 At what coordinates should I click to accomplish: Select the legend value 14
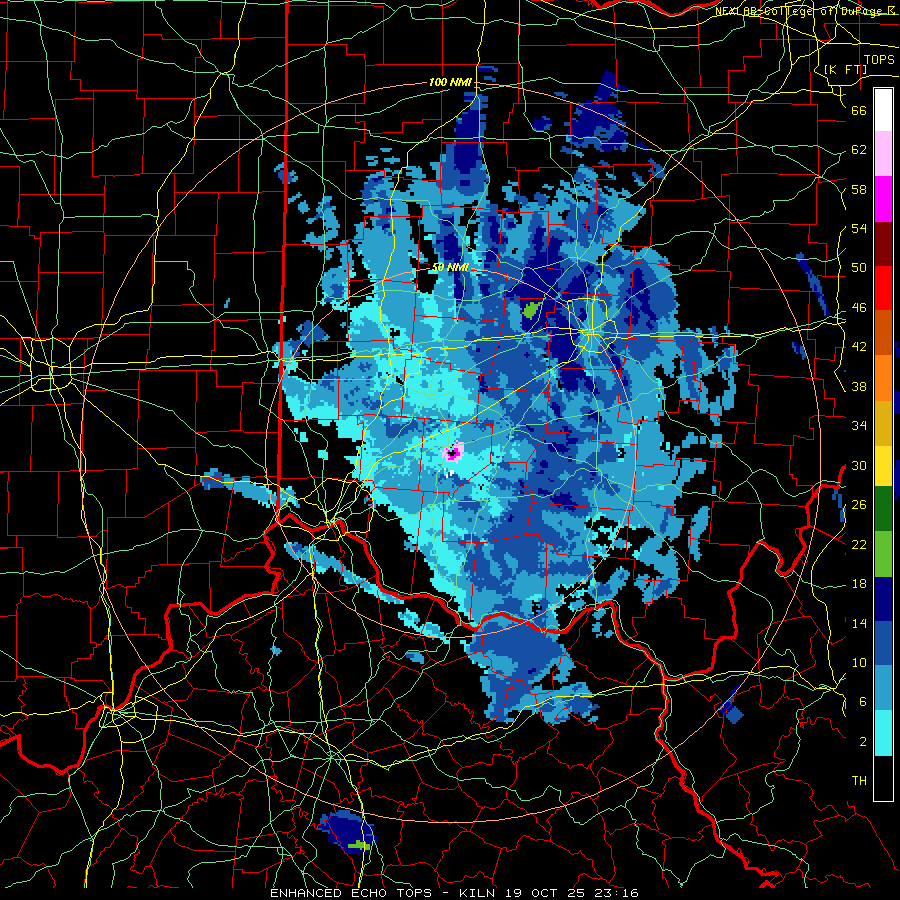tap(859, 623)
